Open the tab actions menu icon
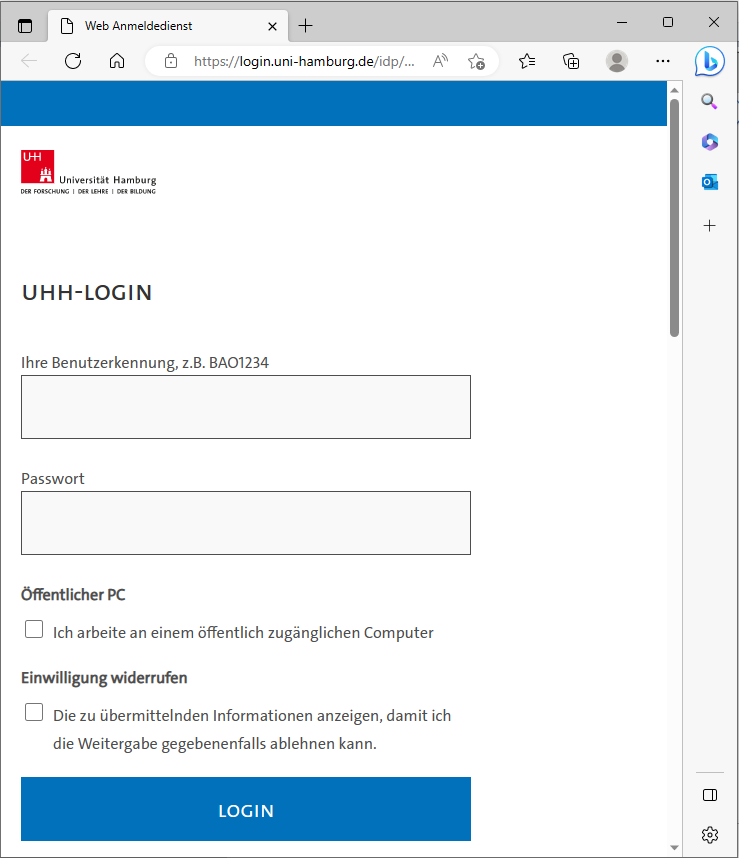Screen dimensions: 739x858 [x=25, y=26]
